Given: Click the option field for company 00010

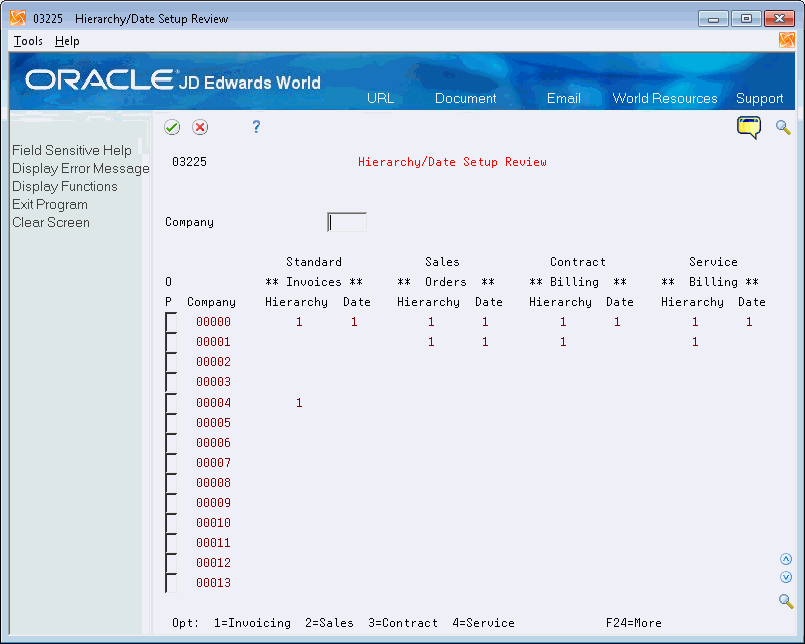Looking at the screenshot, I should [x=171, y=523].
